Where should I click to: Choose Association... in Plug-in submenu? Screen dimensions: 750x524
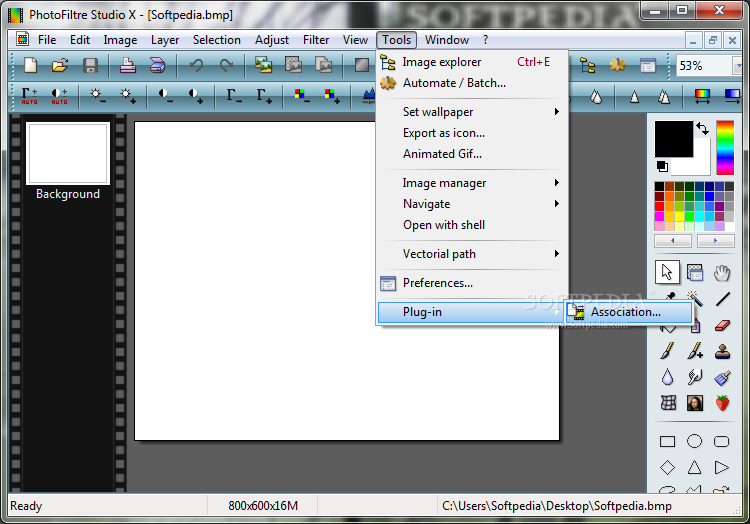click(629, 312)
